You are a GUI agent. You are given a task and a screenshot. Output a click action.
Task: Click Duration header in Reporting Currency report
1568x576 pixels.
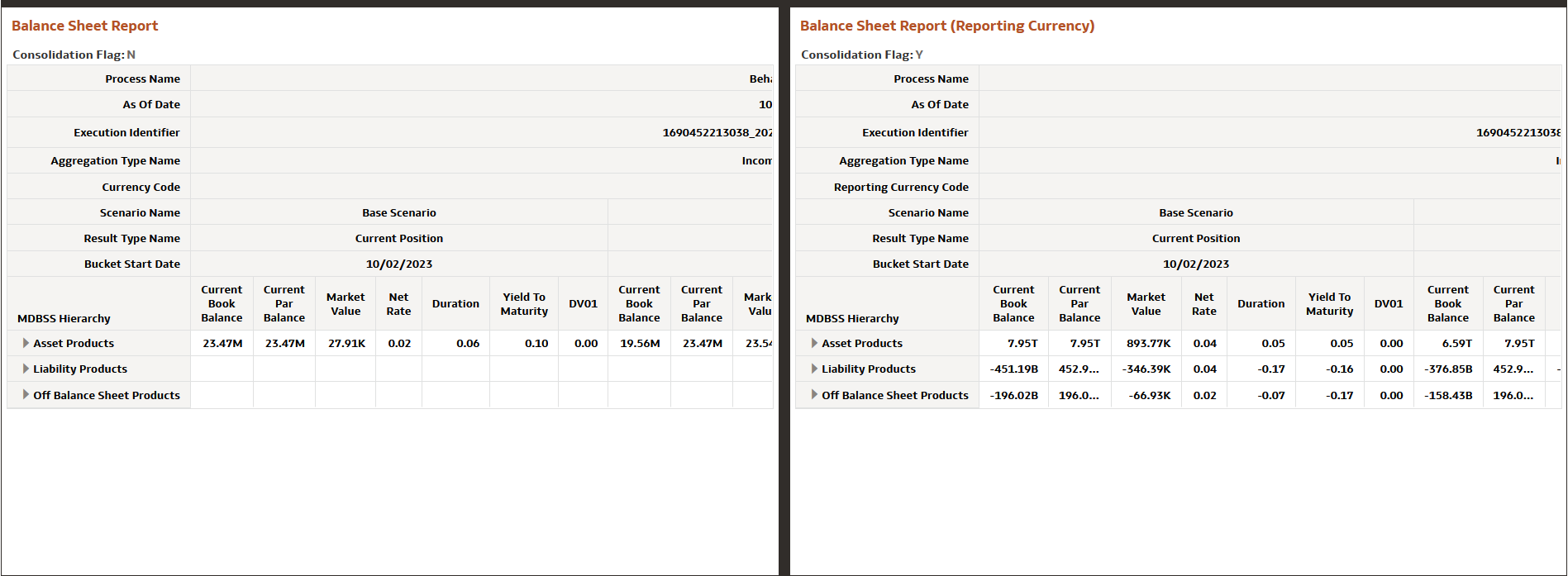[1261, 303]
